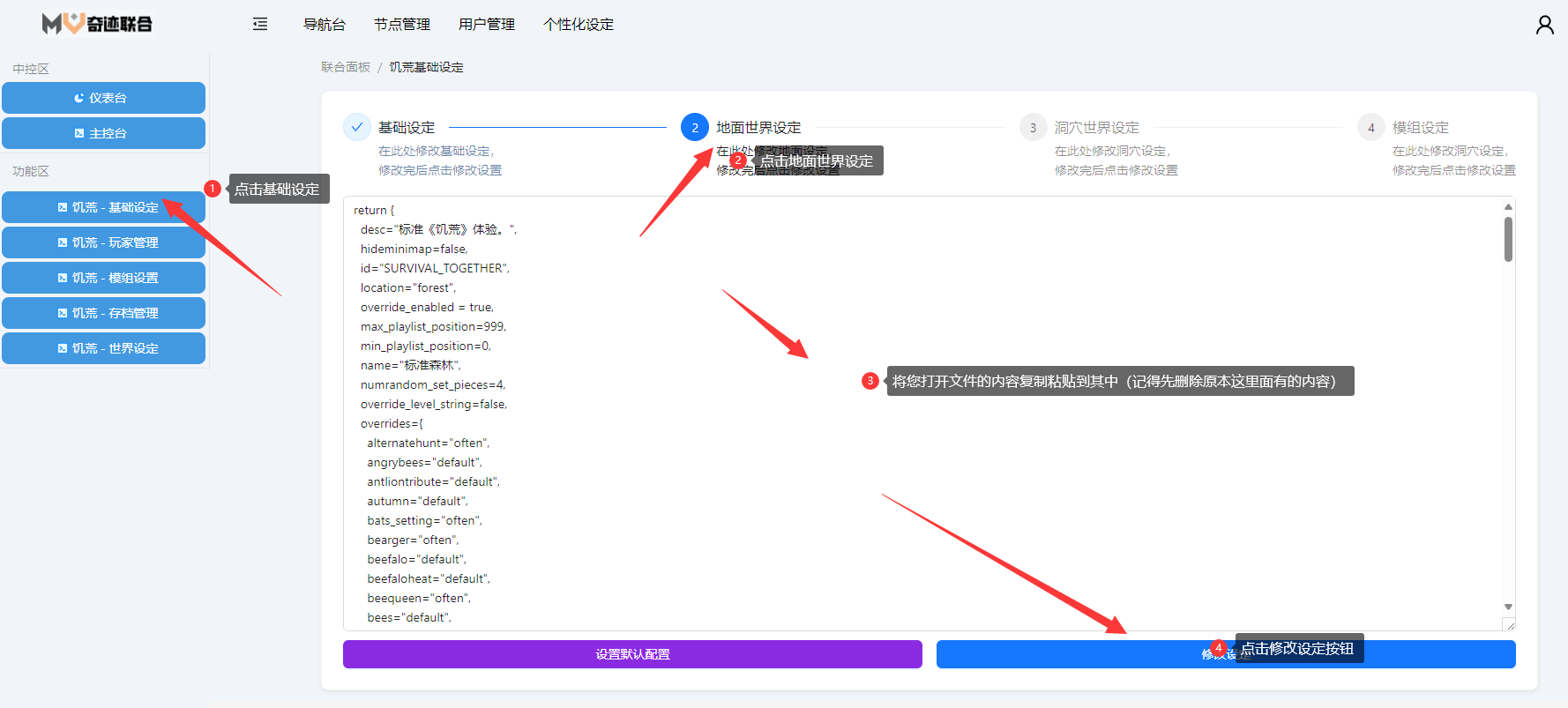Click the line bats_setting="often"
The width and height of the screenshot is (1568, 708).
coord(425,520)
